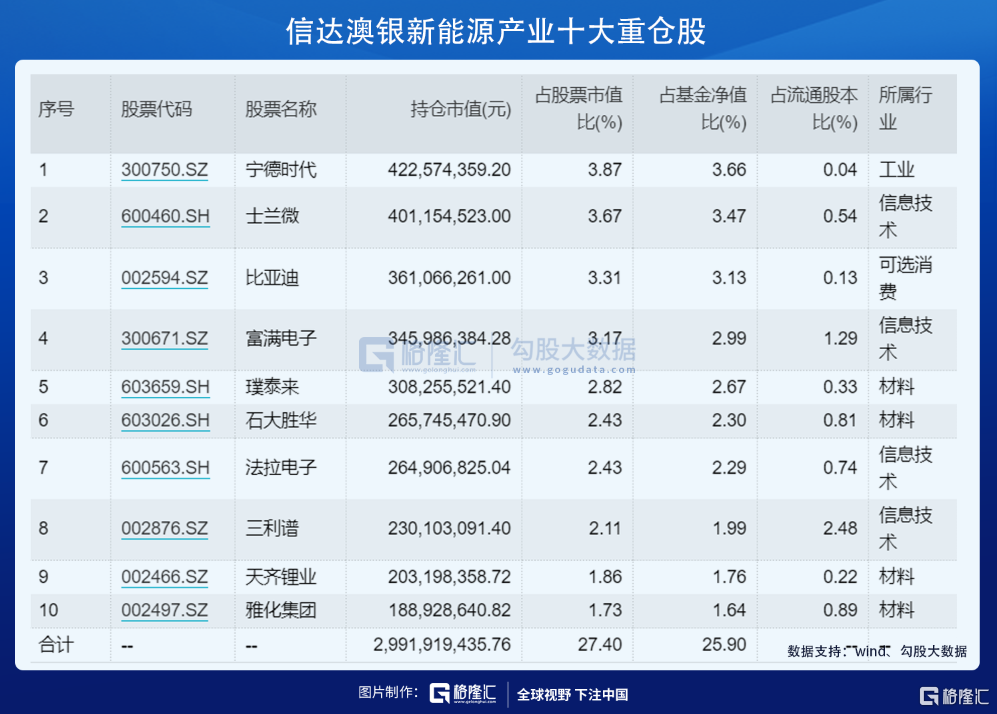
Task: Click the 数据支持 wind 勾股大数据 credit
Action: point(877,651)
